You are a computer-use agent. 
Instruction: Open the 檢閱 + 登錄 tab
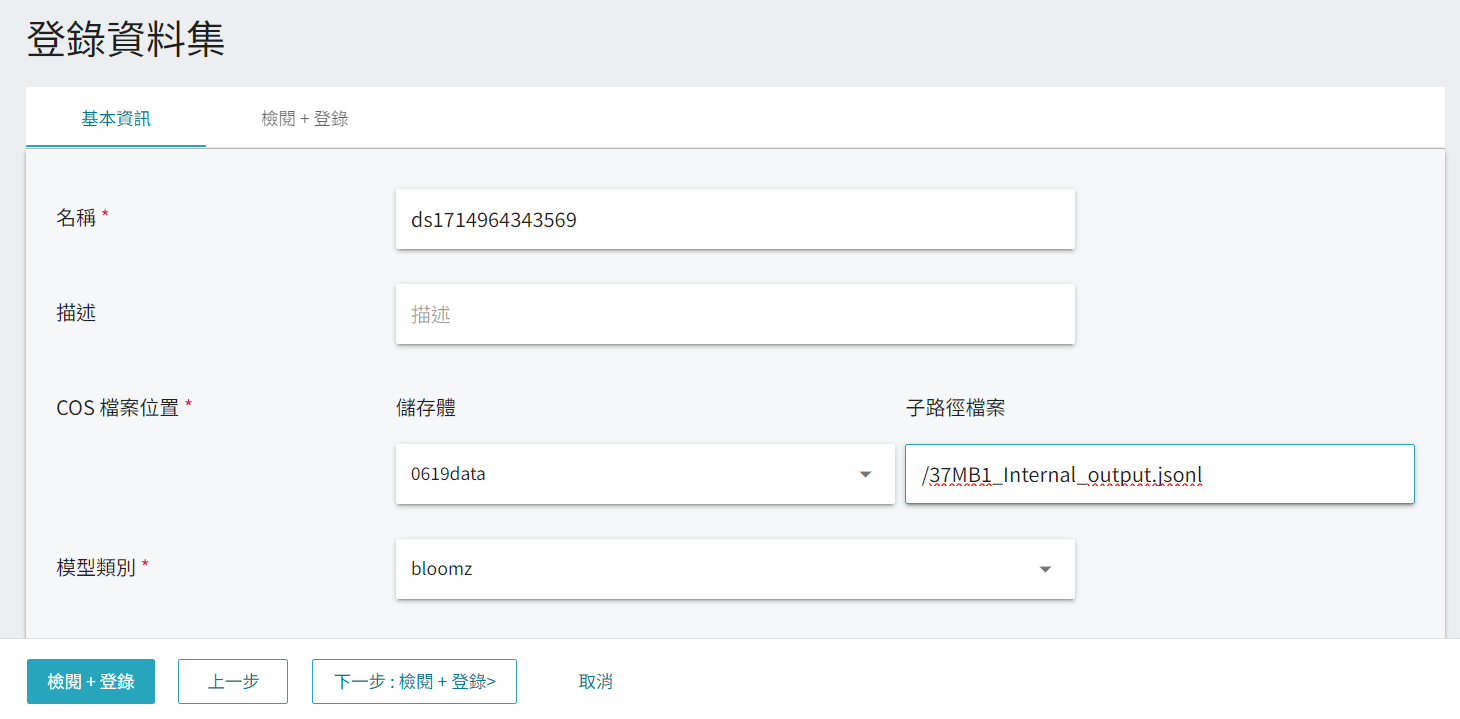305,118
